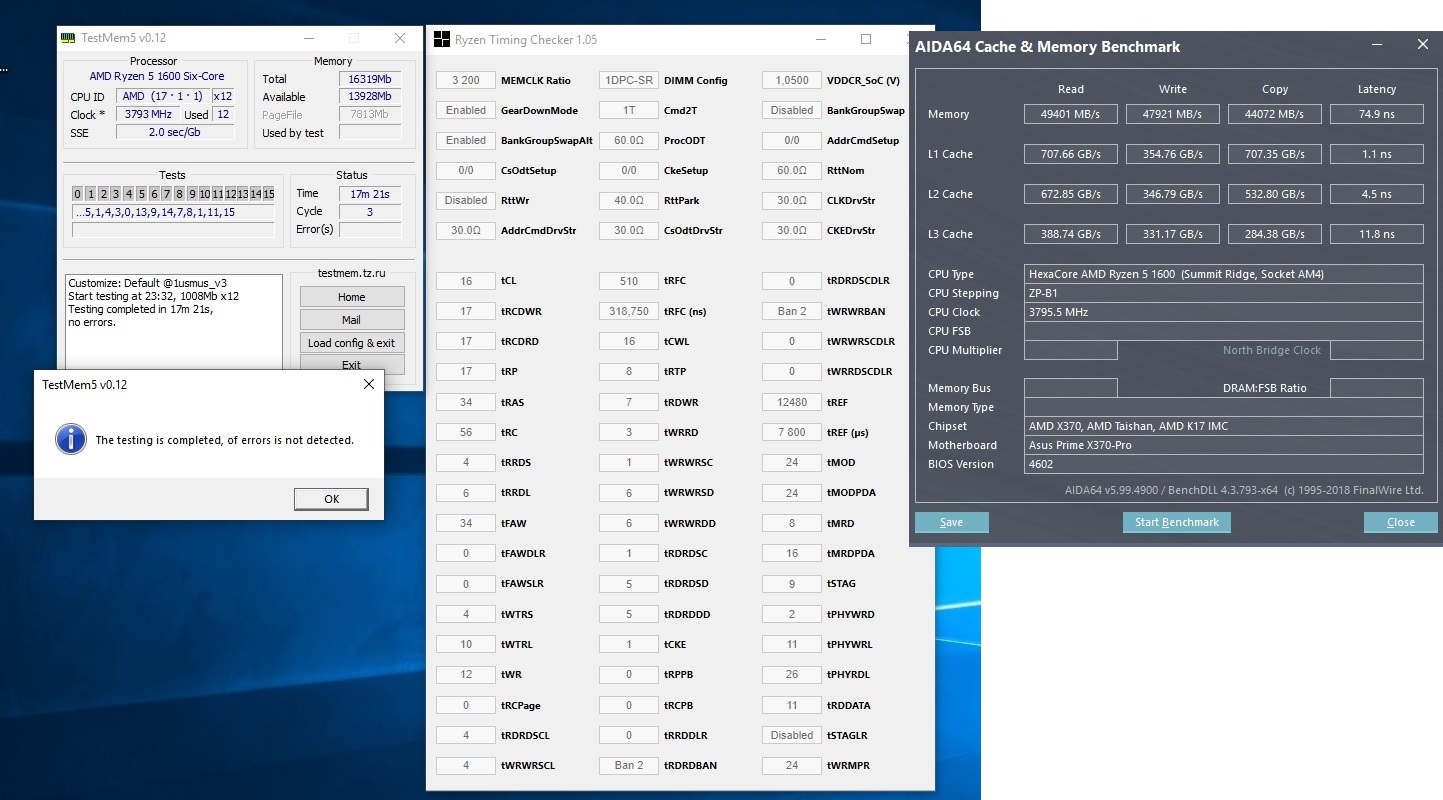Click the tWRWRBAN field showing Ban 2
Image resolution: width=1443 pixels, height=800 pixels.
pyautogui.click(x=792, y=311)
